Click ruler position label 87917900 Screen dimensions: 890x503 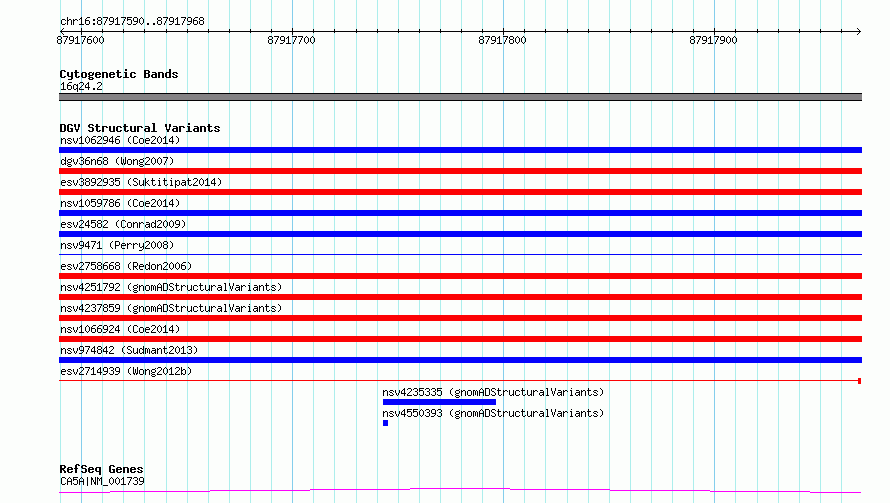[713, 40]
